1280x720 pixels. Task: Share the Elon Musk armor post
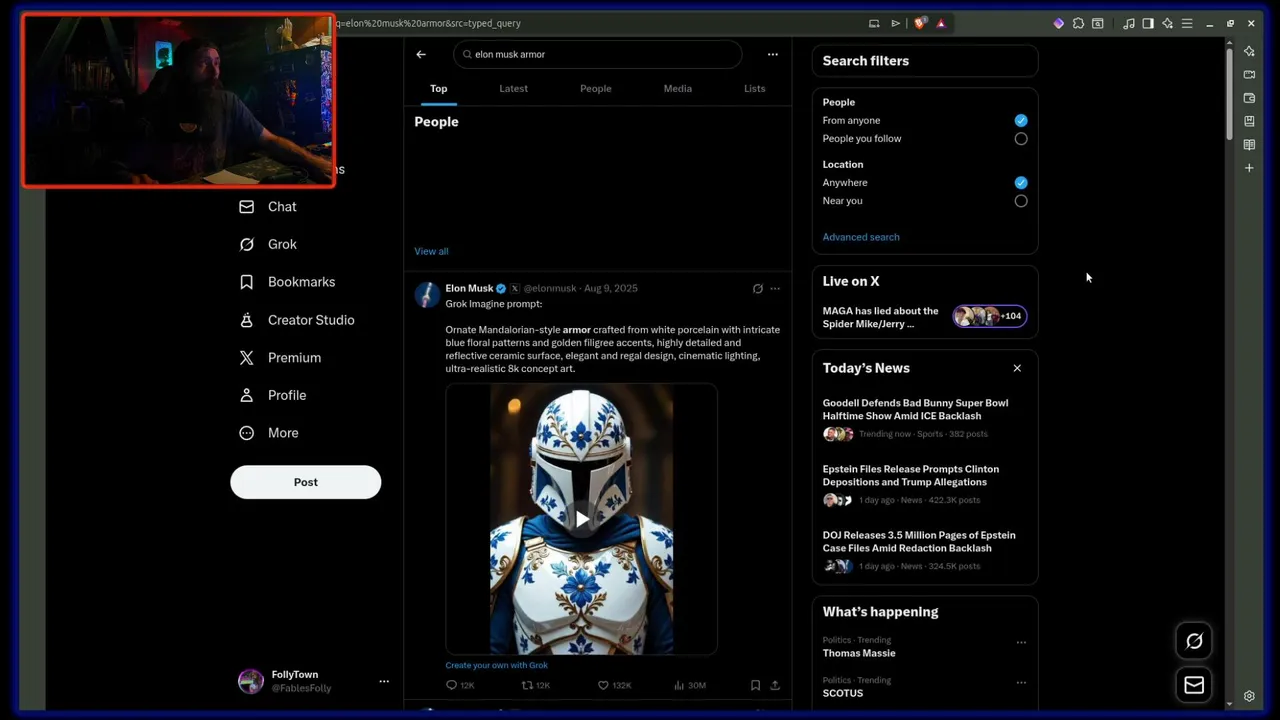click(x=775, y=685)
